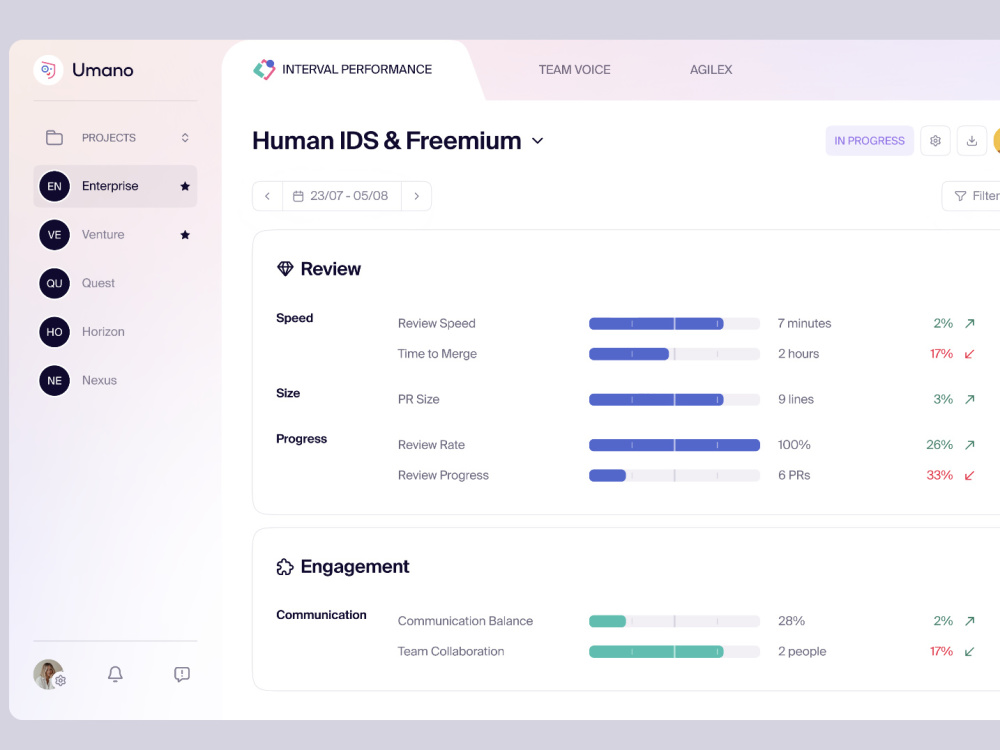The image size is (1000, 750).
Task: Click Team Collaboration down-trend arrow
Action: pos(969,651)
